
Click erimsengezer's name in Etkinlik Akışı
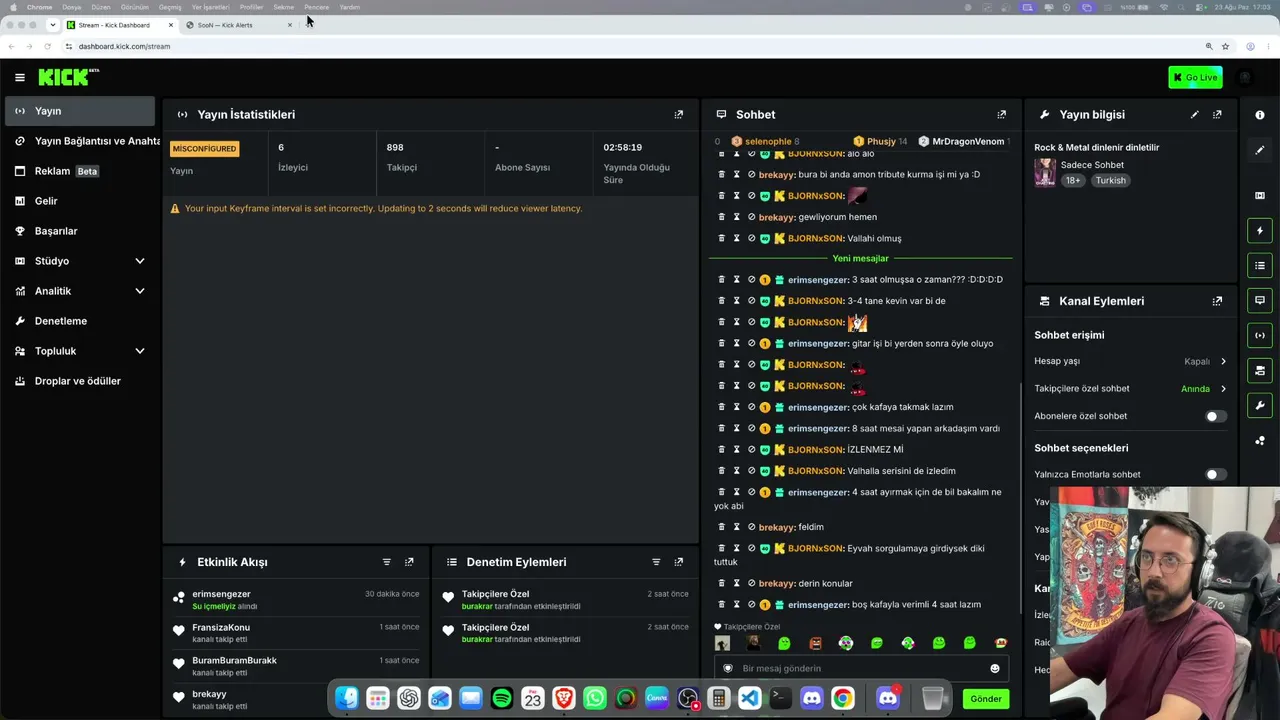pyautogui.click(x=221, y=594)
